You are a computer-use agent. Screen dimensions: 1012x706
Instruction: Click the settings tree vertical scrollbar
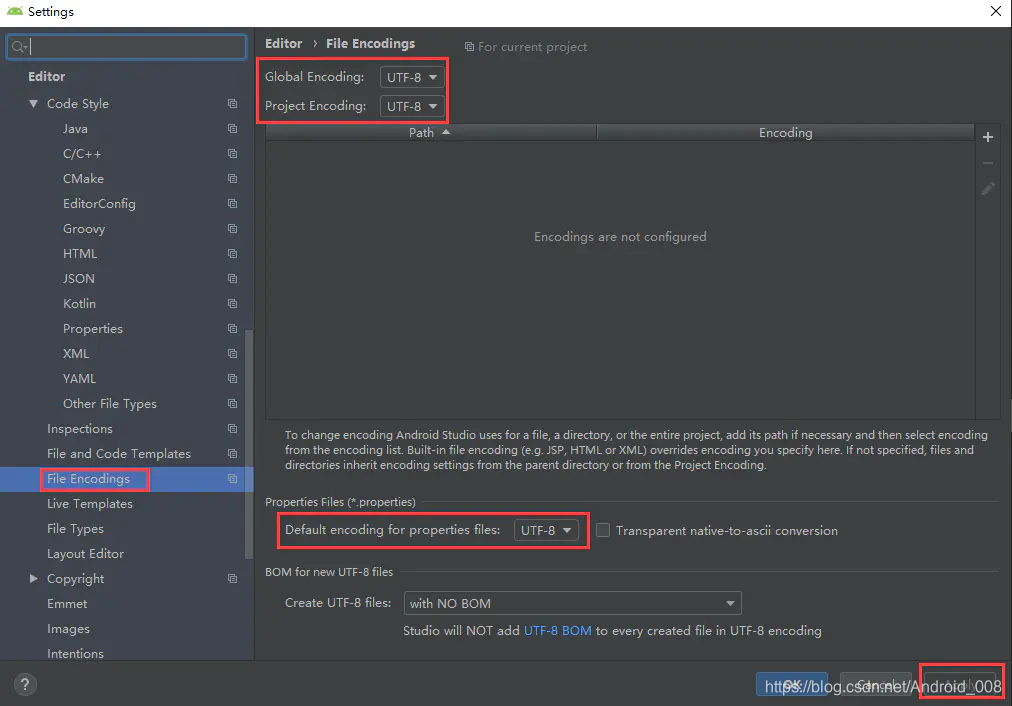(x=249, y=444)
